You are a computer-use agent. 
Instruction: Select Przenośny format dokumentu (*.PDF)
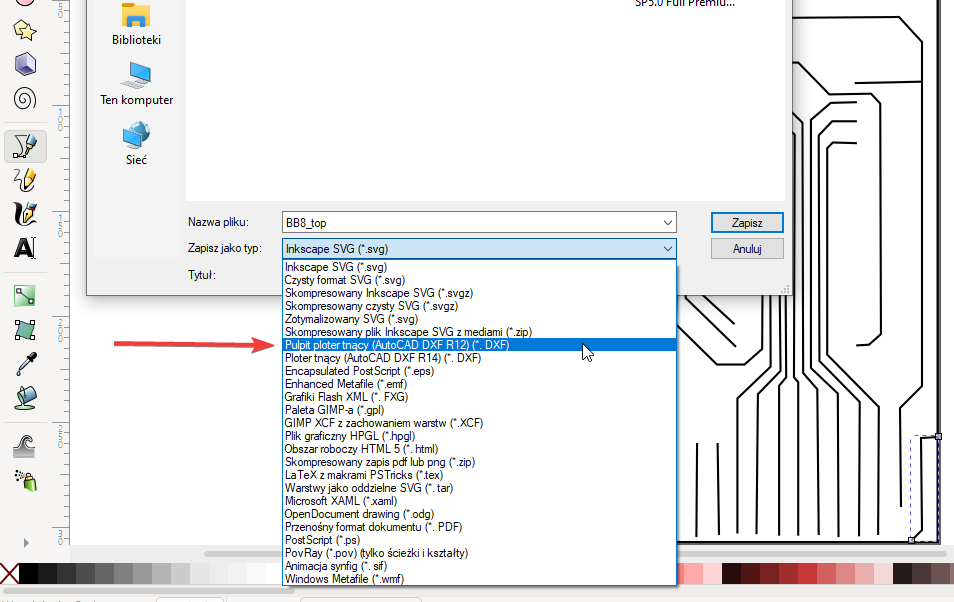[479, 527]
